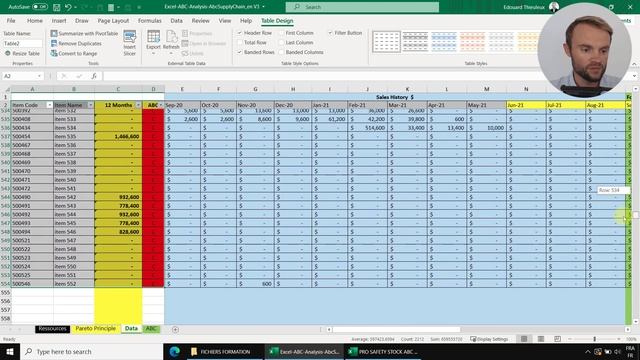640x360 pixels.
Task: Switch to the Formulas tab
Action: (149, 20)
